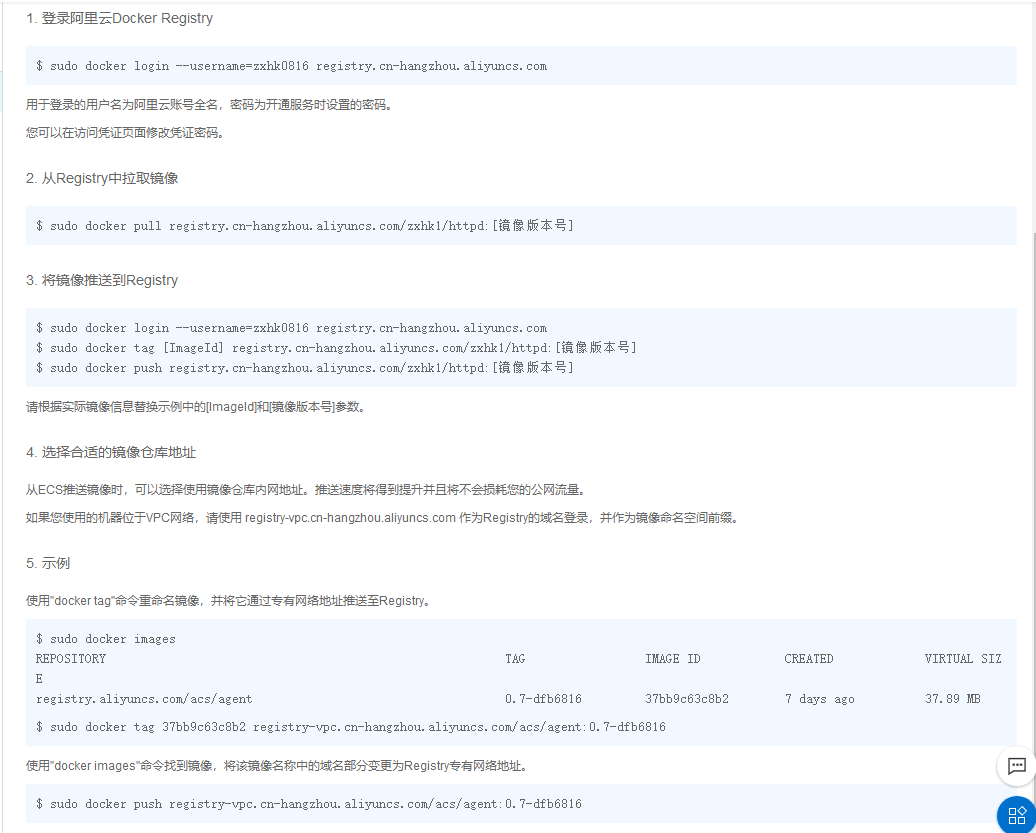Click heading '3. 将镜像推送到Registry'

(x=102, y=280)
